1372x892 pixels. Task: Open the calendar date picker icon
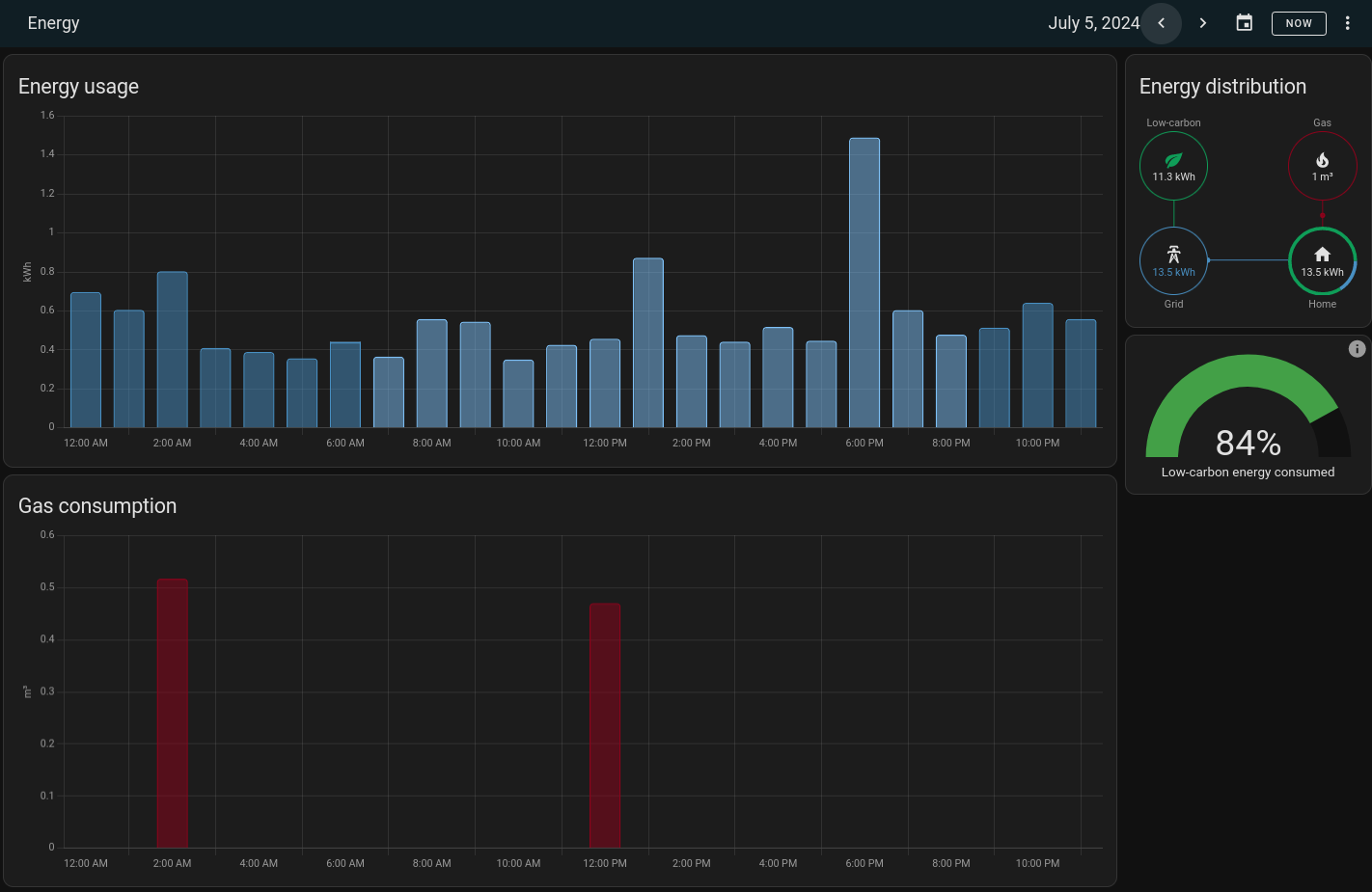coord(1245,23)
